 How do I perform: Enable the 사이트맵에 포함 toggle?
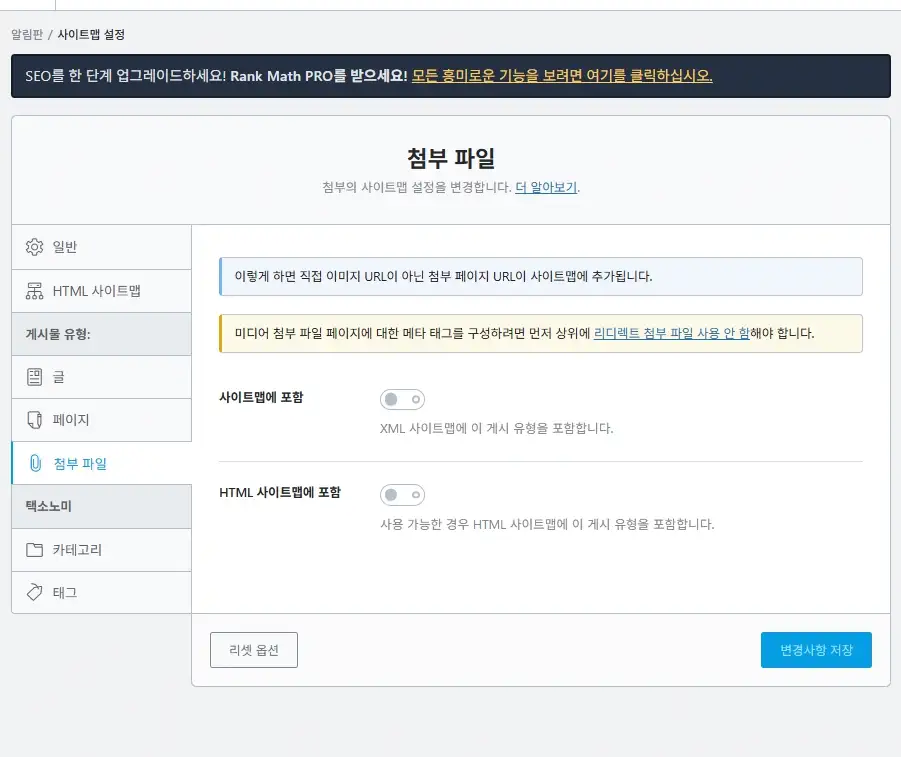402,400
